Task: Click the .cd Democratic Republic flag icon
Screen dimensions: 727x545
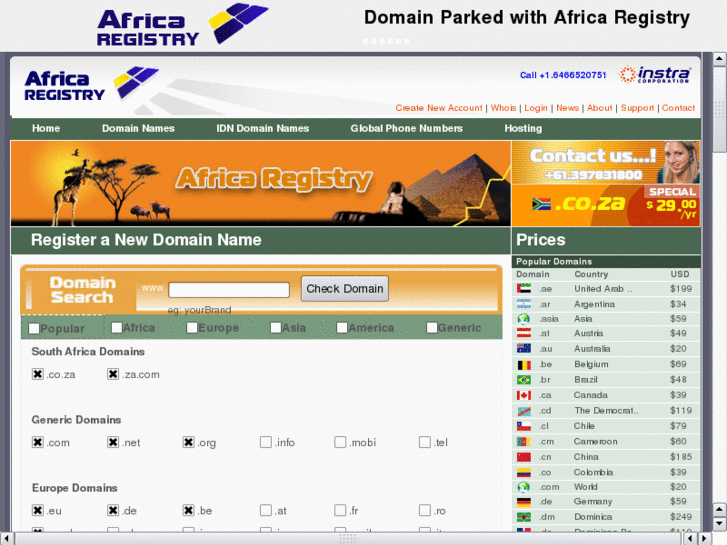Action: tap(524, 411)
